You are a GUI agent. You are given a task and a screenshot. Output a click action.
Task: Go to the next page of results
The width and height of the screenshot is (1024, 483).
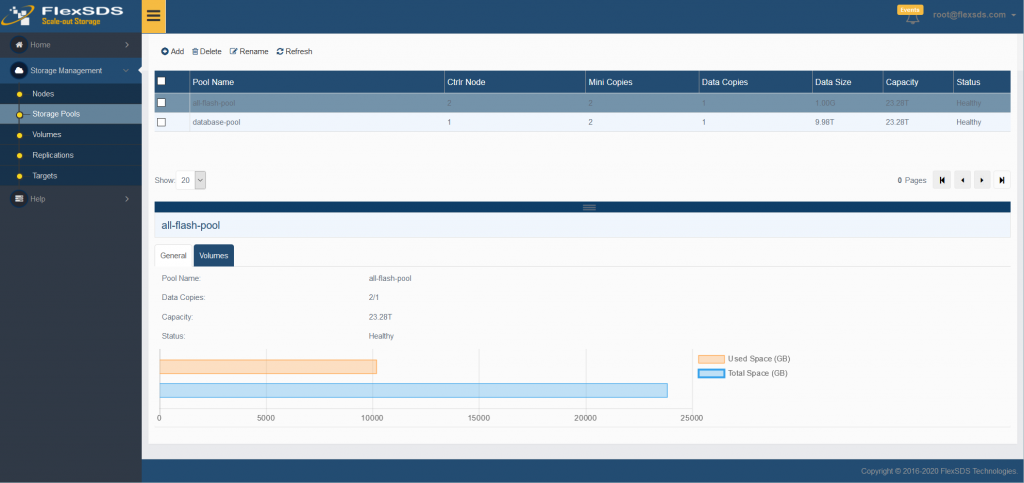982,180
